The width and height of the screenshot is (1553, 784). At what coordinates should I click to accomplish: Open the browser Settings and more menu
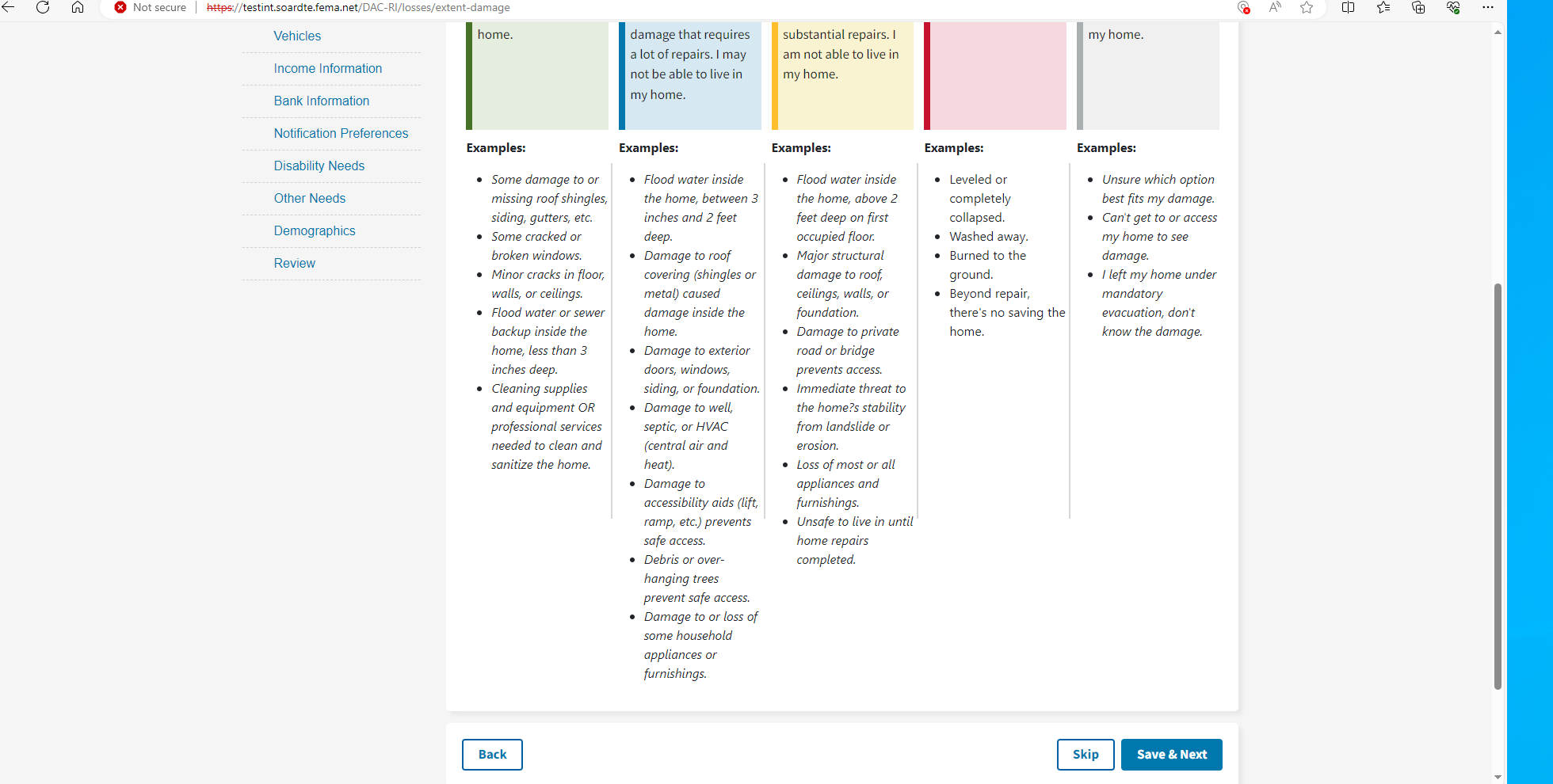click(1488, 8)
